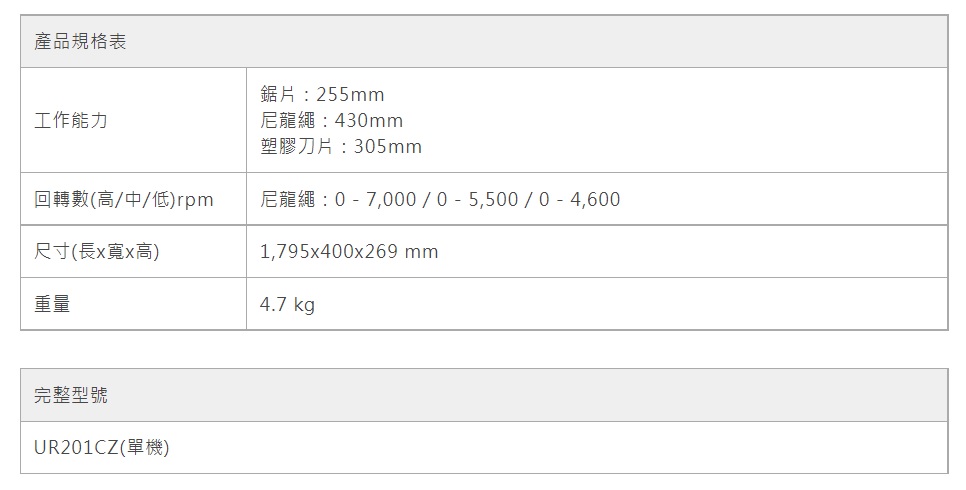This screenshot has width=966, height=490.
Task: Select the 0 - 7,000 high speed value
Action: pos(376,200)
